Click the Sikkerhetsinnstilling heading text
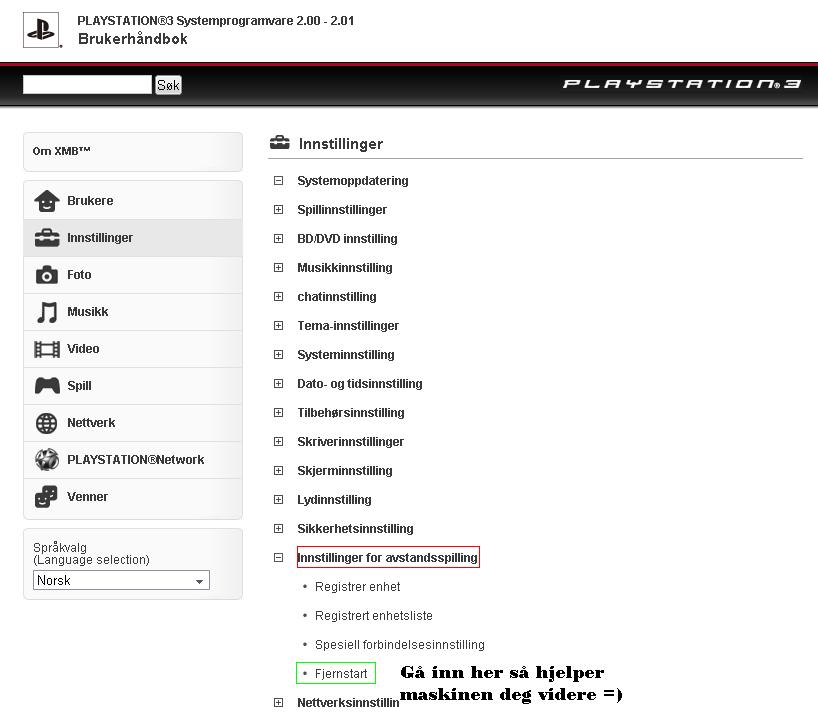This screenshot has width=818, height=723. pos(355,529)
